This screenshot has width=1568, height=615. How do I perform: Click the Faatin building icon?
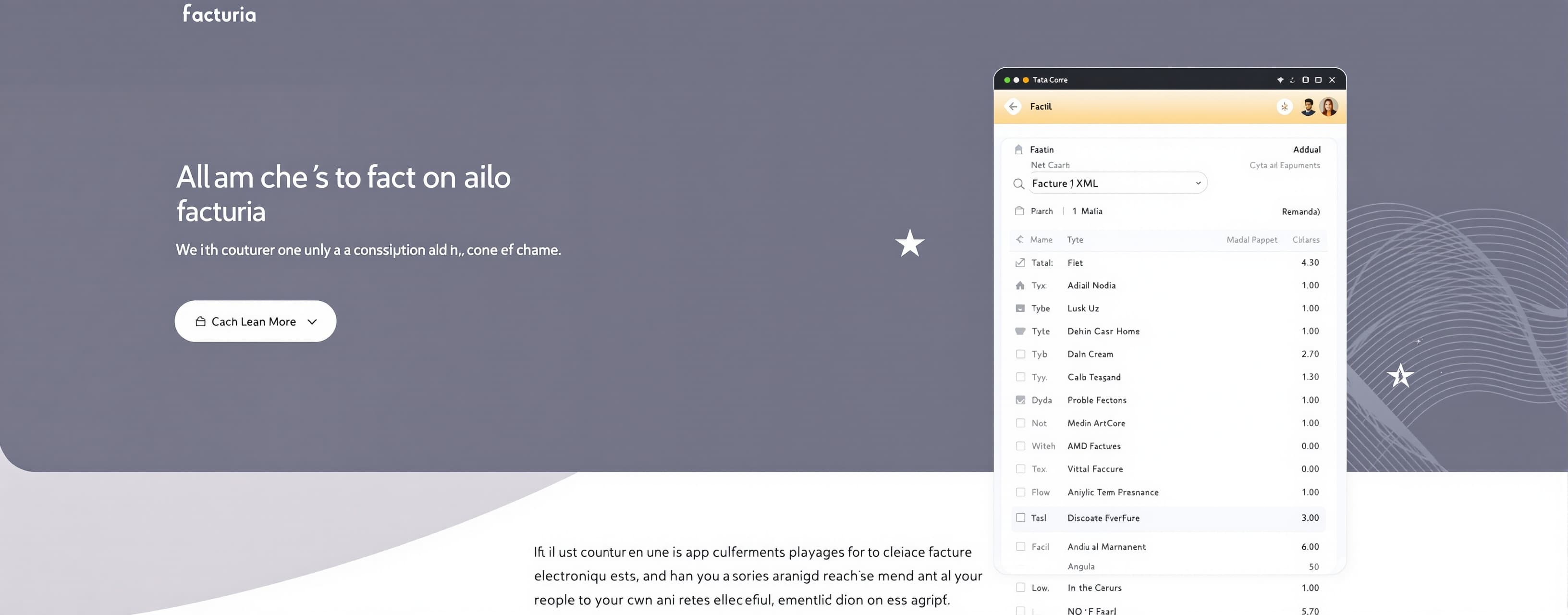point(1018,149)
